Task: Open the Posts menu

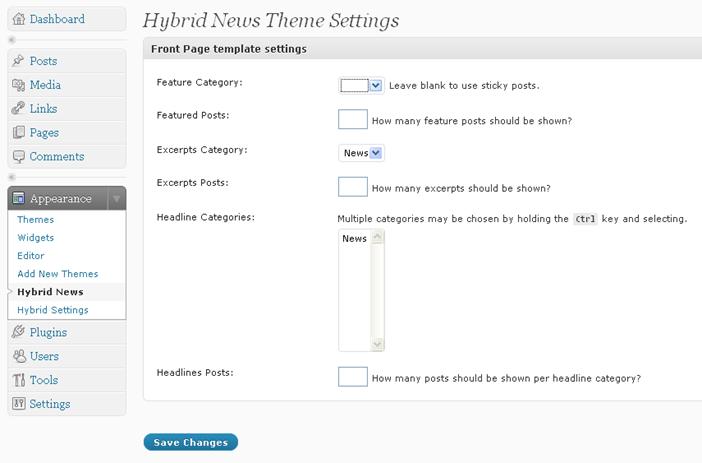Action: [67, 61]
